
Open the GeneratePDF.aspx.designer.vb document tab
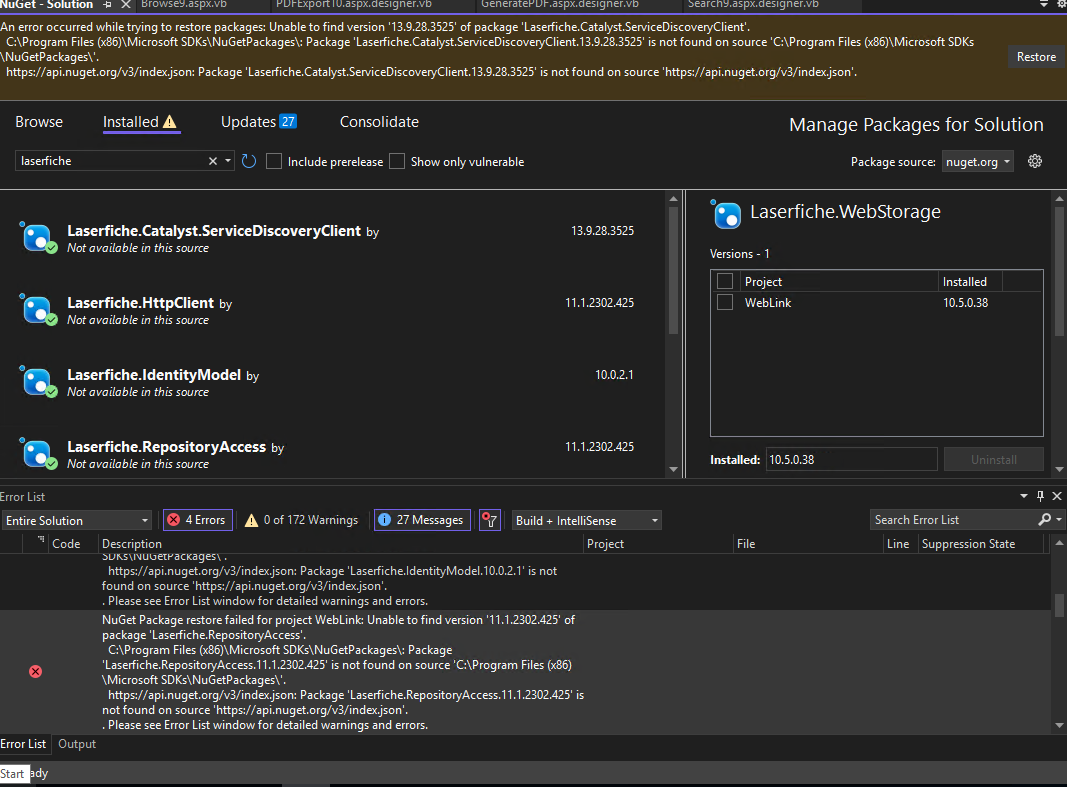click(560, 5)
